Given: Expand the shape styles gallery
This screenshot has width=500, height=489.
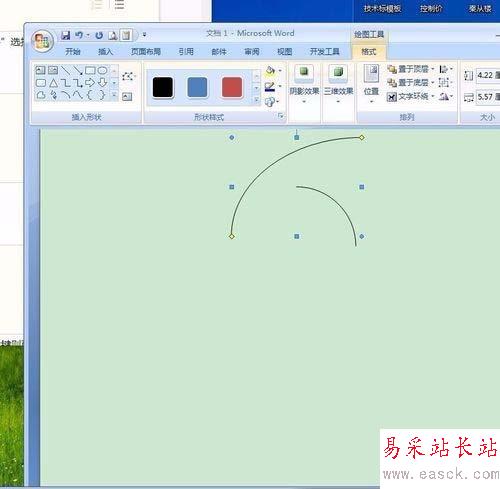Looking at the screenshot, I should (257, 100).
